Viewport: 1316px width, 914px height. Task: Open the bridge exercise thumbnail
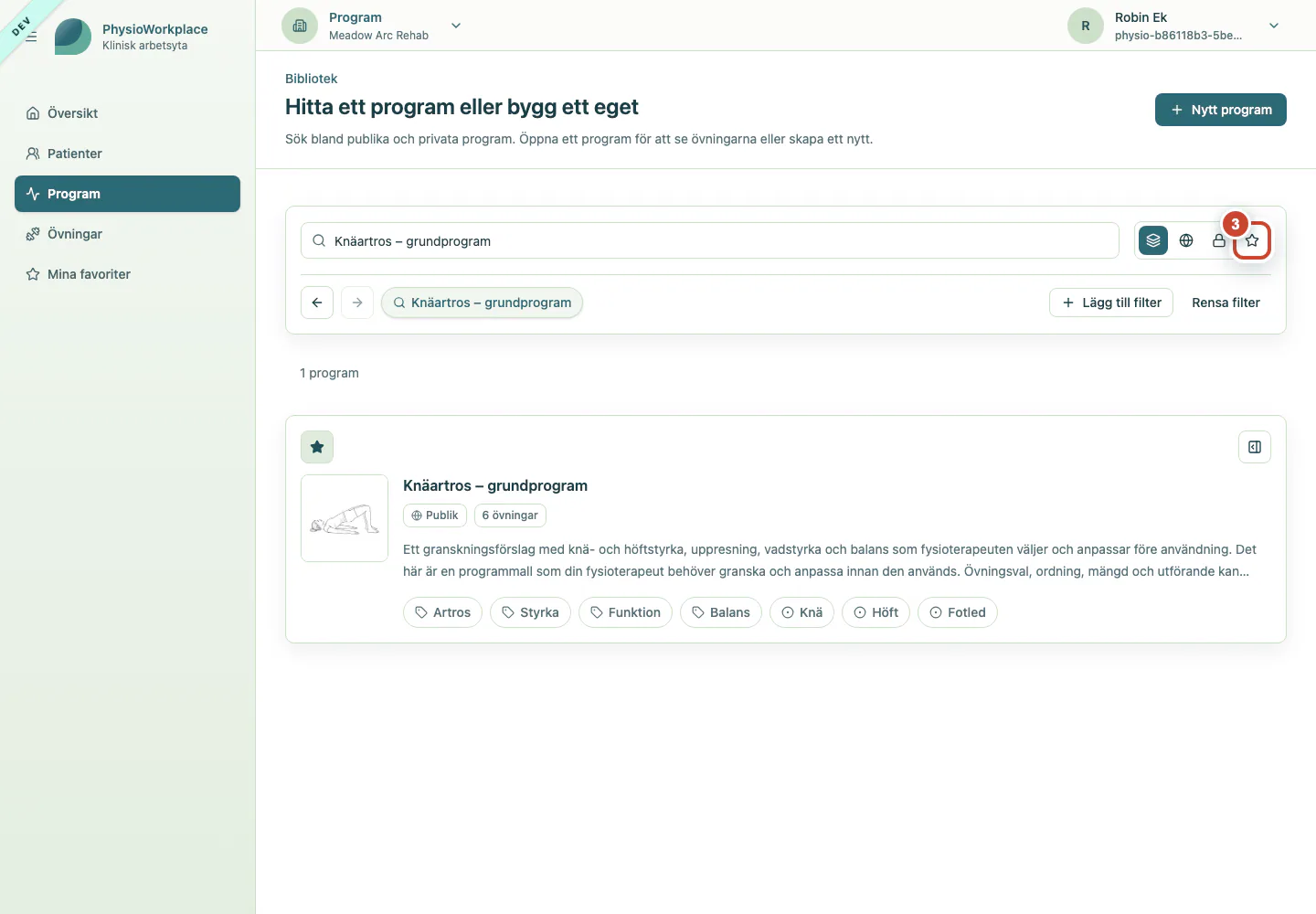[345, 518]
